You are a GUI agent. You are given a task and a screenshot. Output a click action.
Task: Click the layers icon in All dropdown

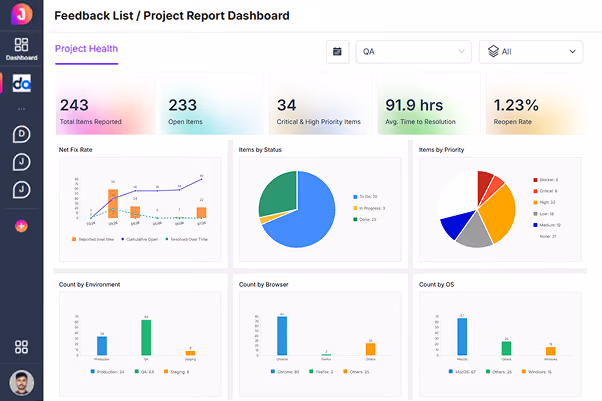(493, 51)
